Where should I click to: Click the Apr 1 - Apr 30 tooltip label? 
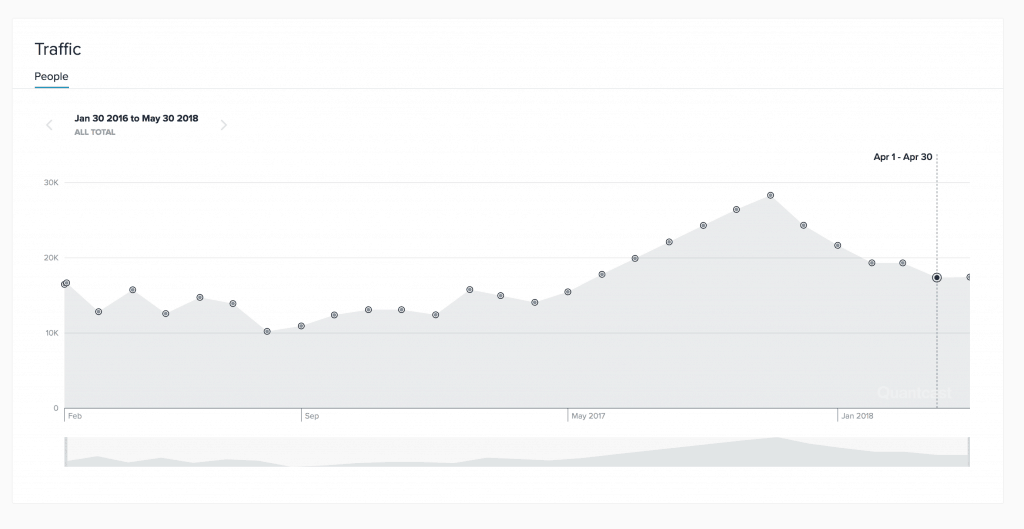pos(902,157)
